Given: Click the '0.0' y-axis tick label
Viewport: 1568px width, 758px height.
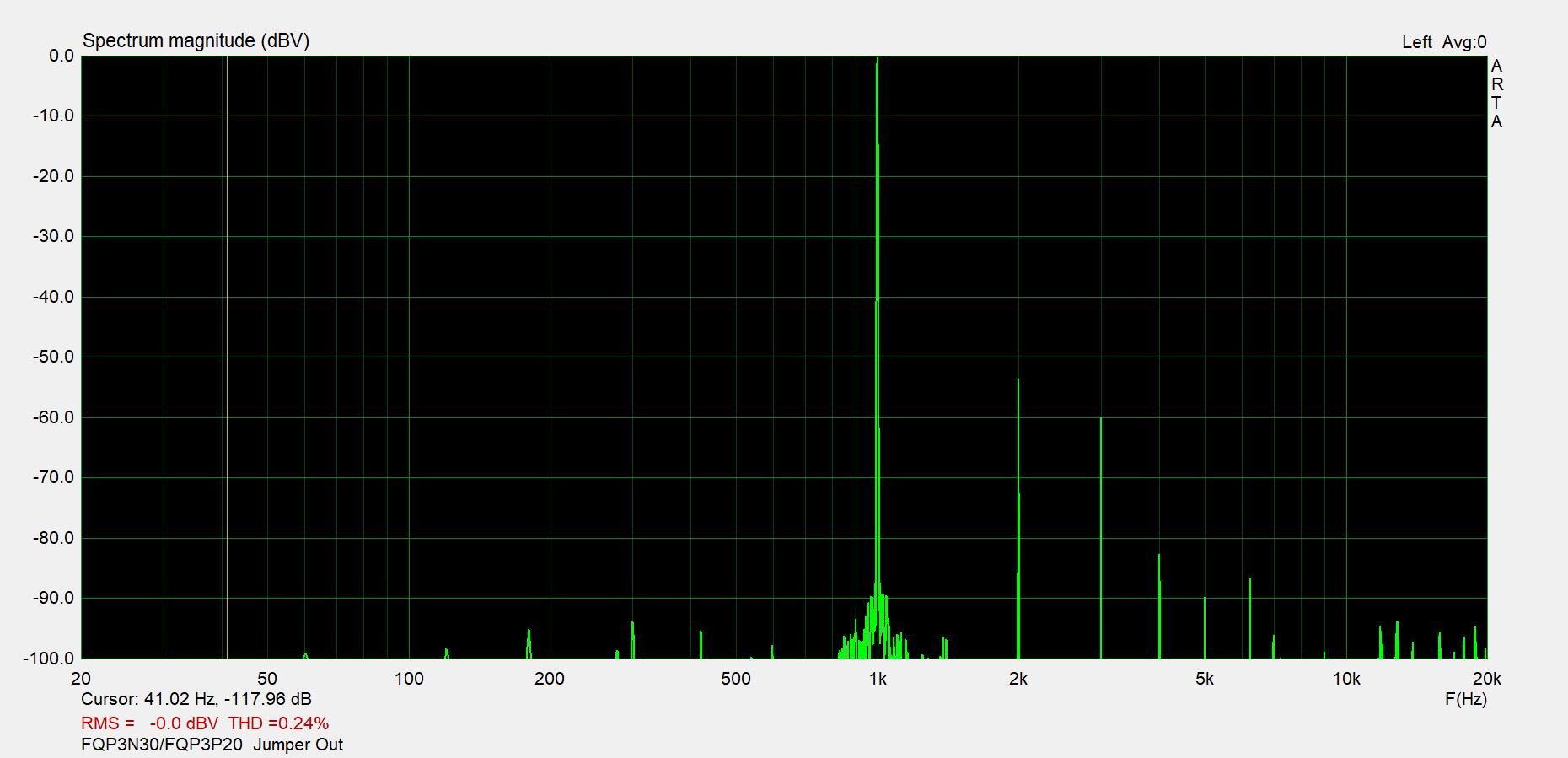Looking at the screenshot, I should (62, 56).
